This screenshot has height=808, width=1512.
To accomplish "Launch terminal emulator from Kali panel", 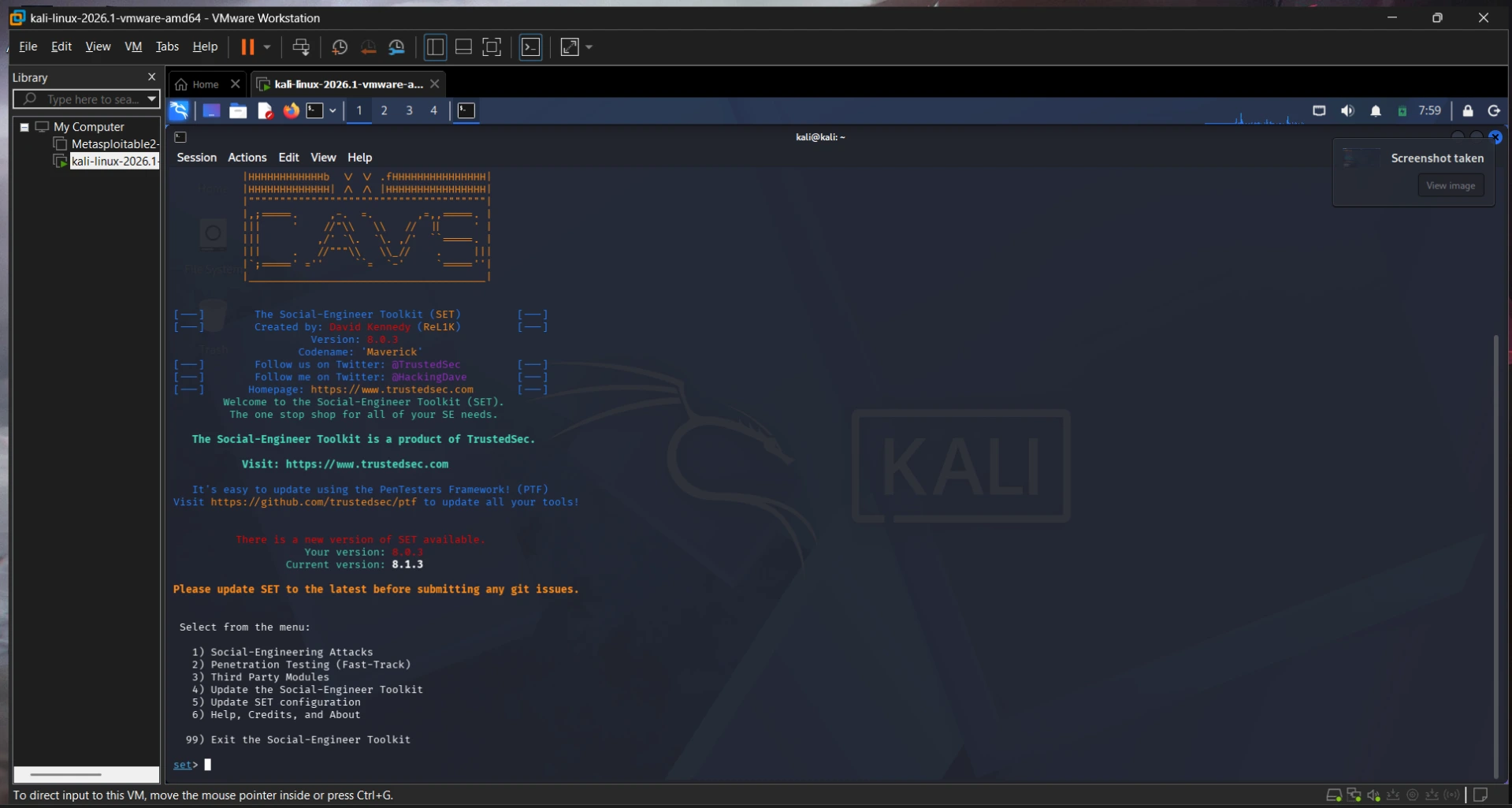I will [x=315, y=110].
